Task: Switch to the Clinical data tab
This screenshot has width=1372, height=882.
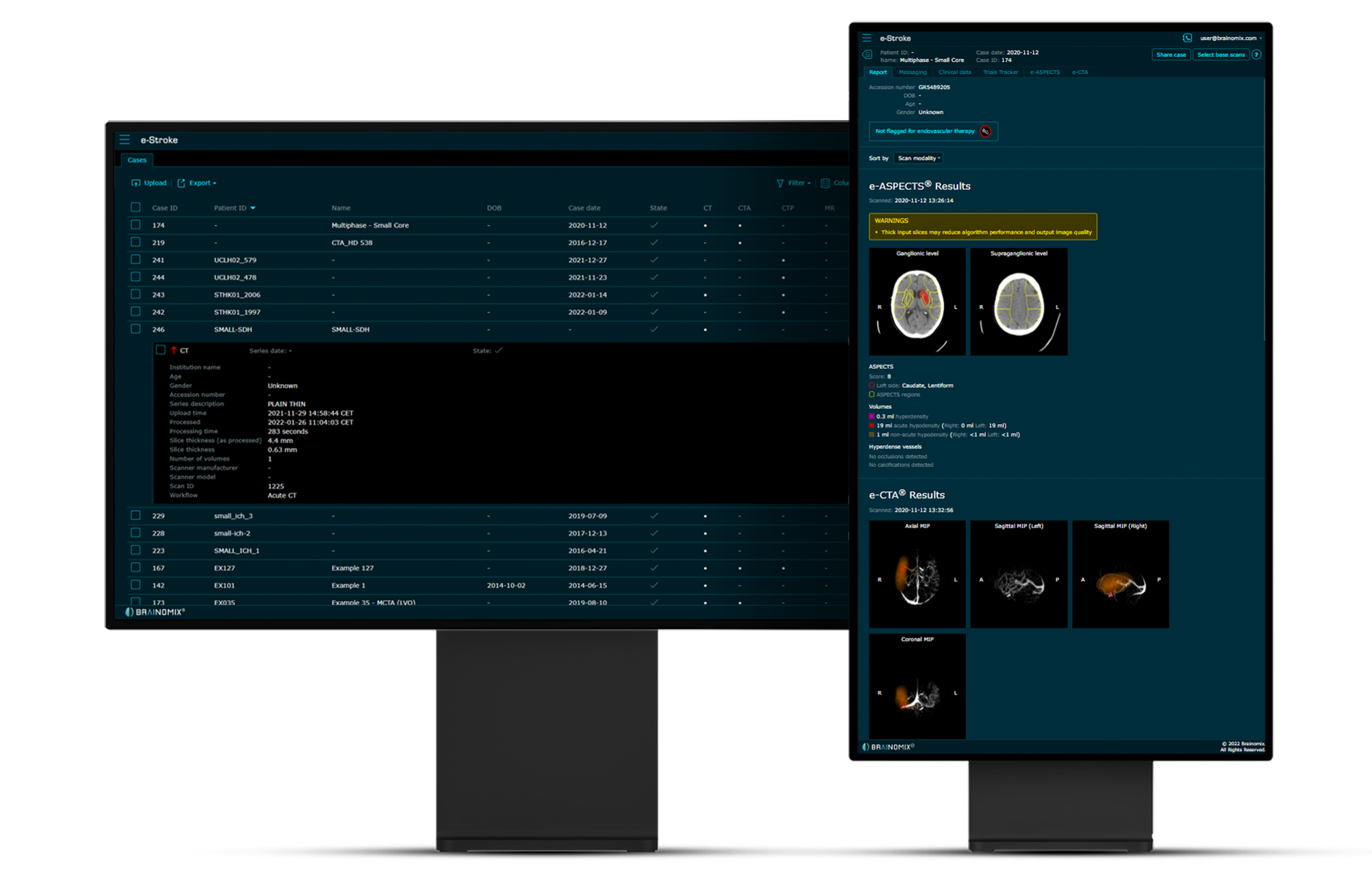Action: point(955,72)
